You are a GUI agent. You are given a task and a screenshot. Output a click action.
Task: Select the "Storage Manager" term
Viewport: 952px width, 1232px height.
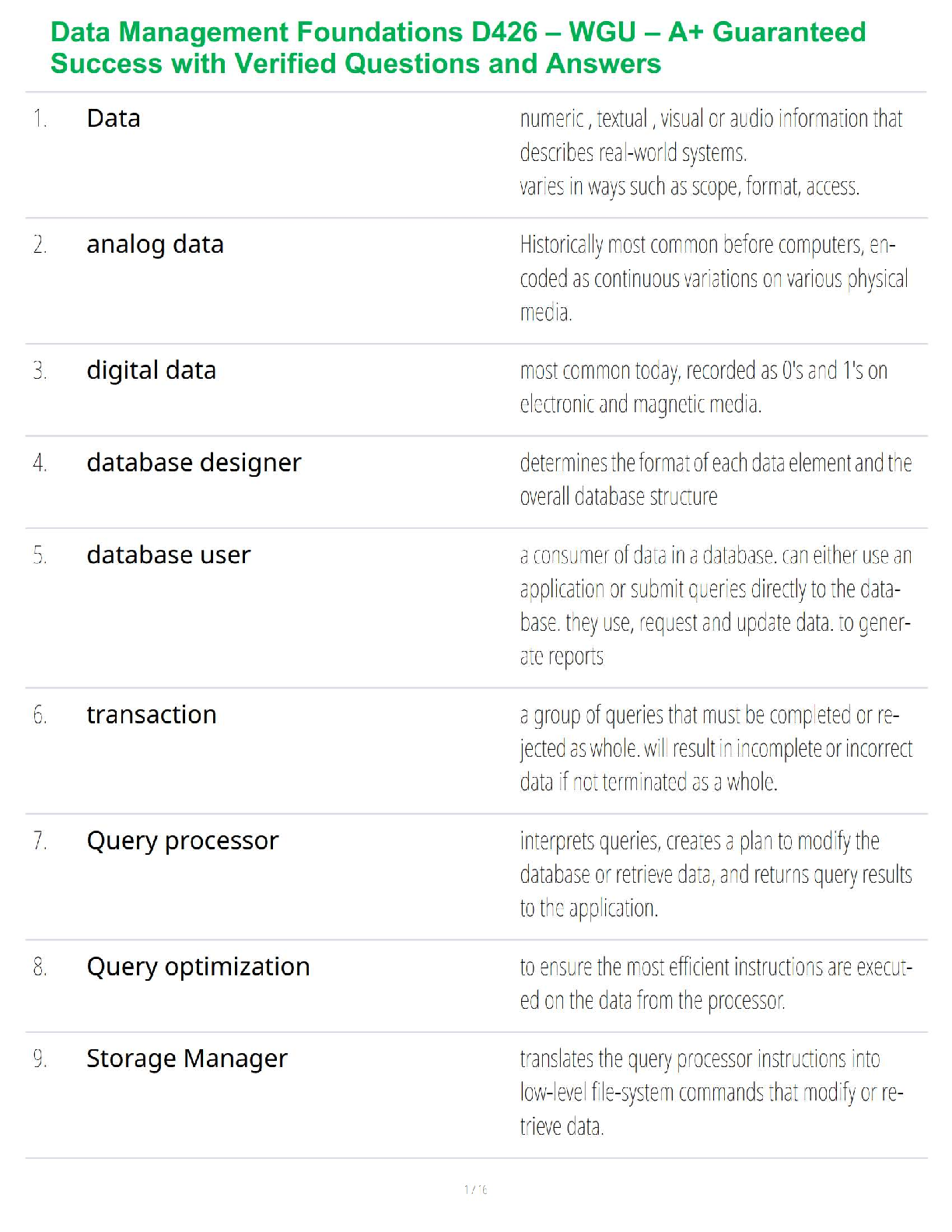point(187,1059)
